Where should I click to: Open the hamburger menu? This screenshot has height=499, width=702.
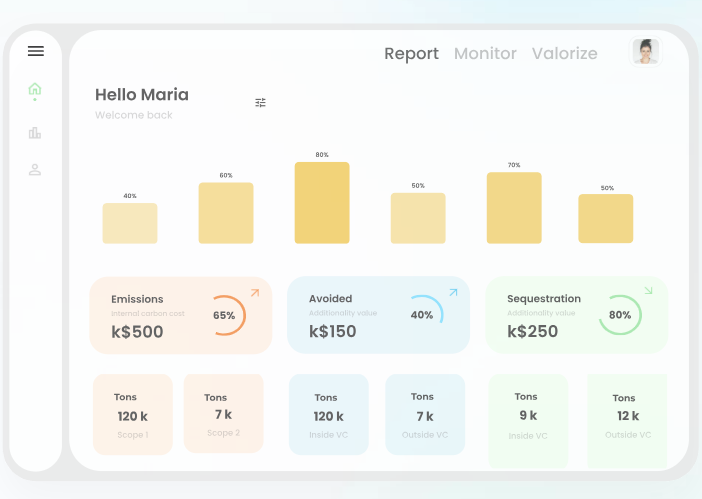point(36,51)
